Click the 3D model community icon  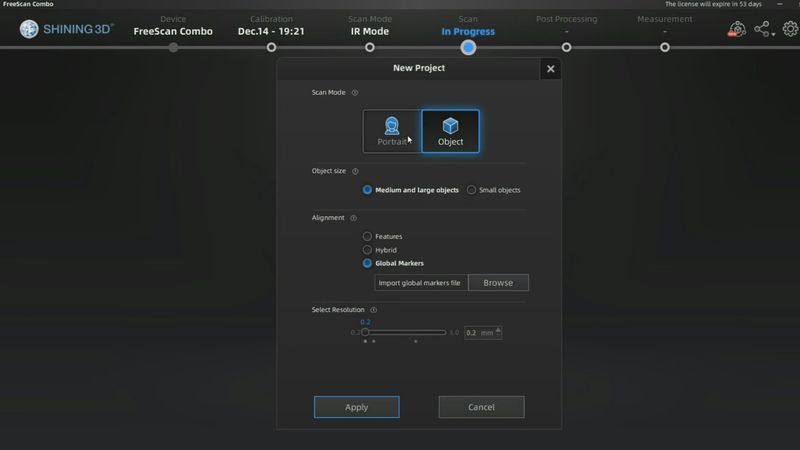737,29
